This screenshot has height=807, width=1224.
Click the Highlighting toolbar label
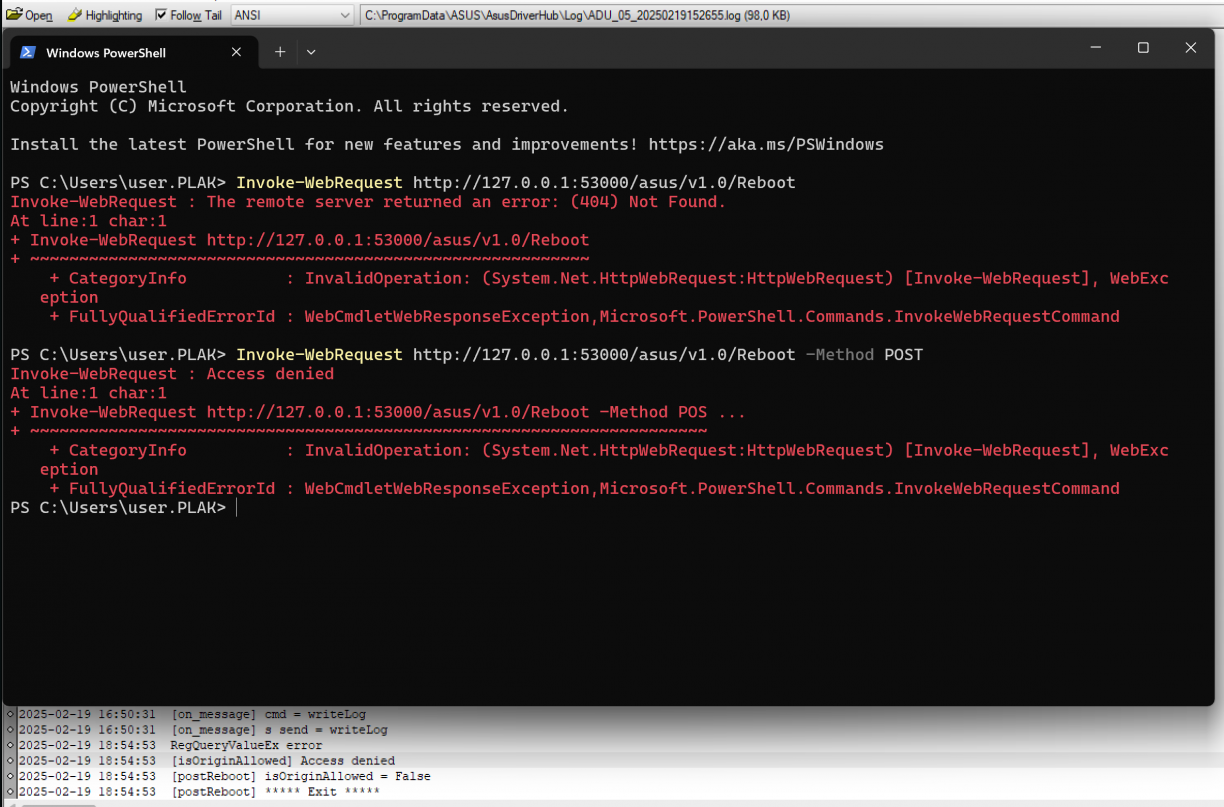pos(114,15)
